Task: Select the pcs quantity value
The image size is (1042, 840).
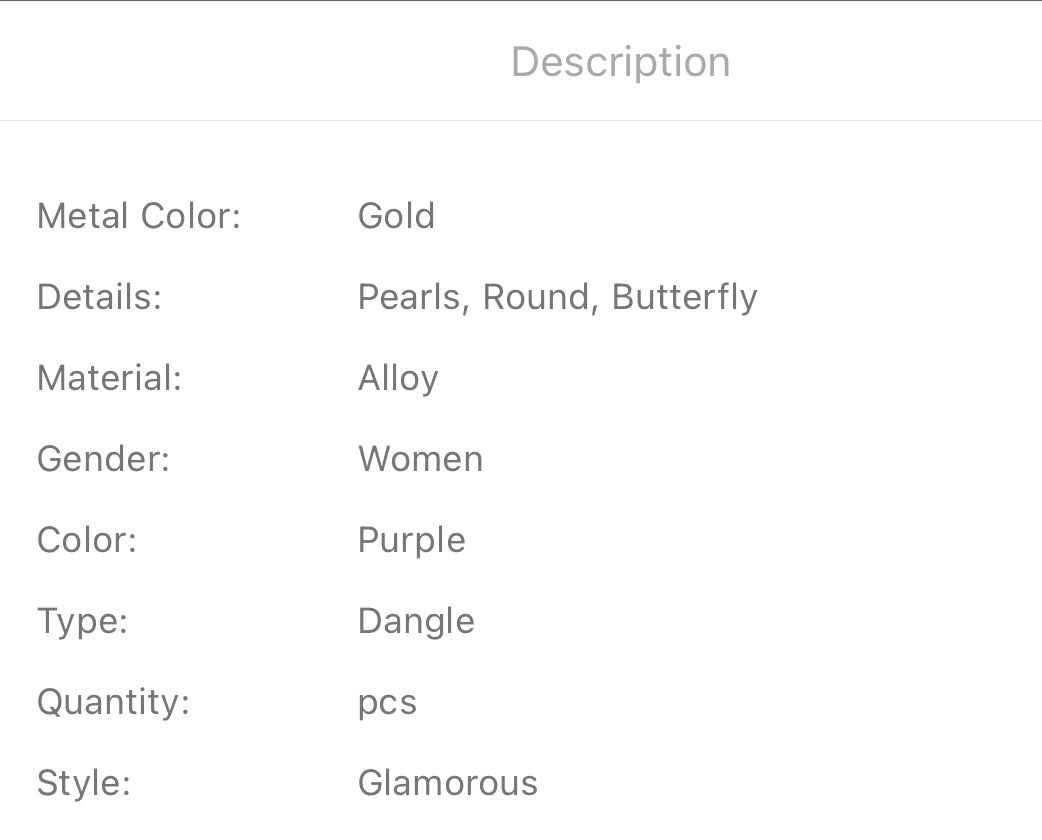Action: pyautogui.click(x=387, y=703)
